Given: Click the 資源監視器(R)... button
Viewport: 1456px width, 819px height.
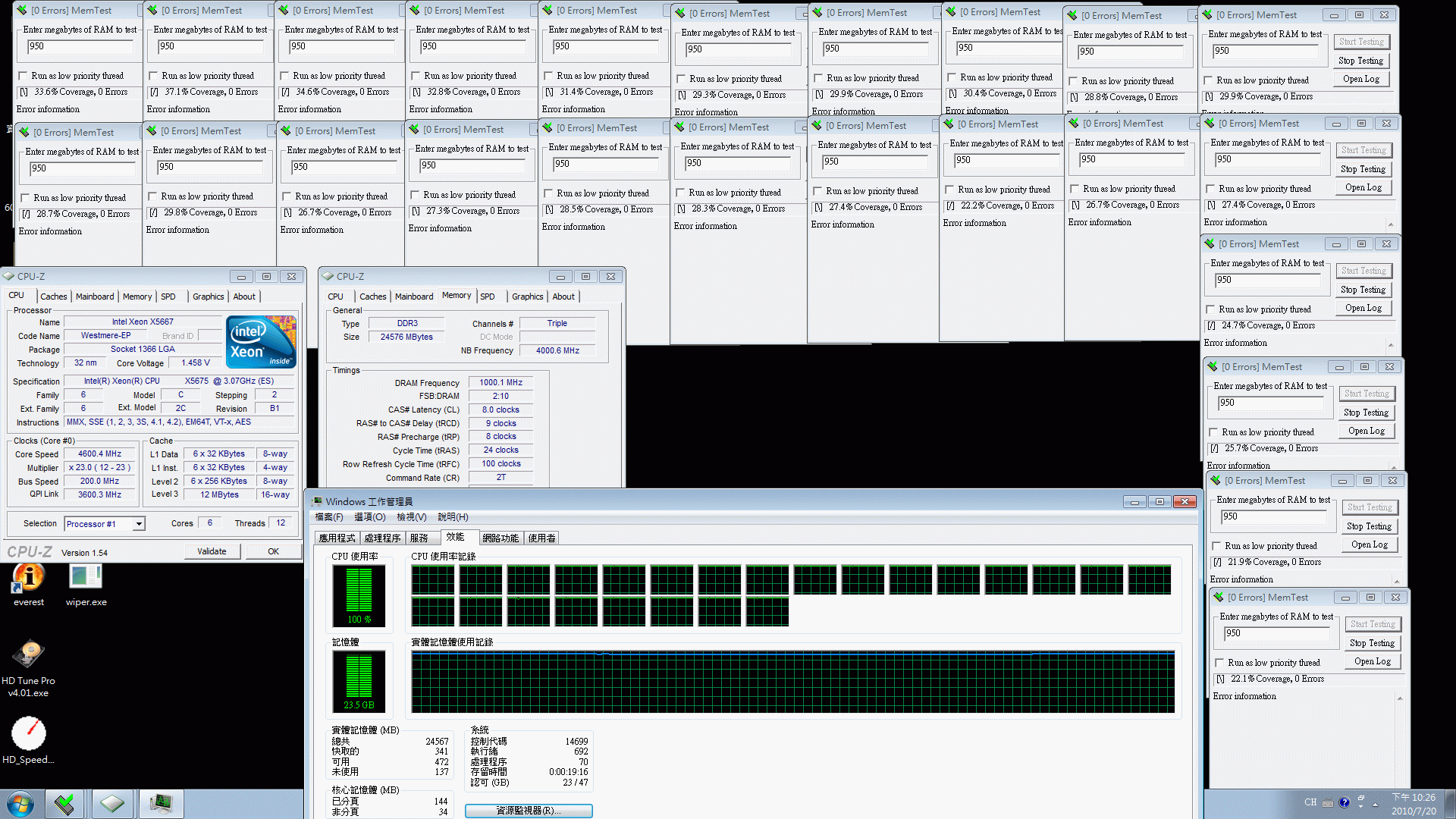Looking at the screenshot, I should click(x=529, y=811).
